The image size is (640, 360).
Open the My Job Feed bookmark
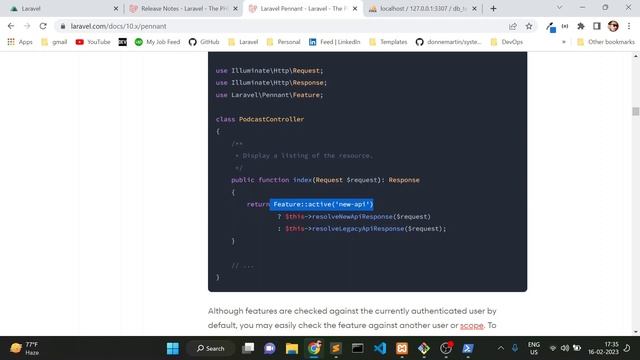click(x=157, y=42)
